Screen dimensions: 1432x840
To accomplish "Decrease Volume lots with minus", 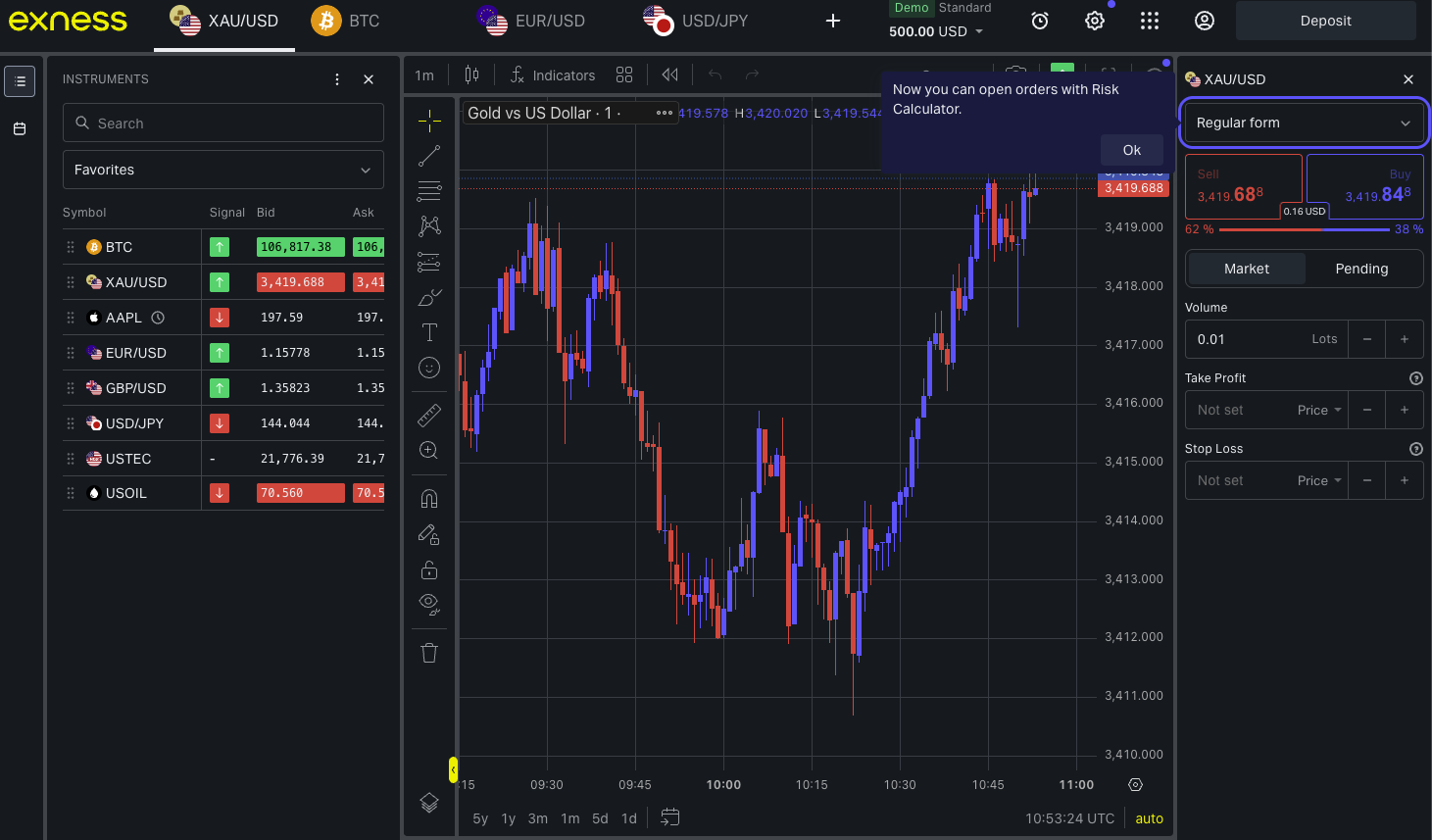I will click(x=1366, y=339).
